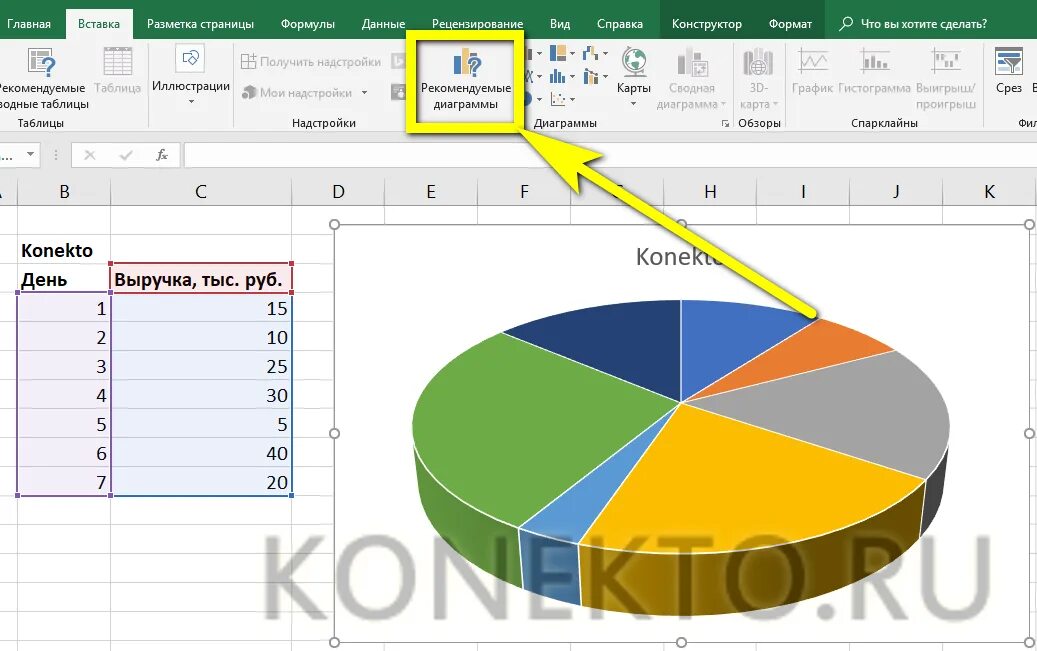Expand the Мои надстройки dropdown arrow
Viewport: 1037px width, 651px height.
pos(364,93)
